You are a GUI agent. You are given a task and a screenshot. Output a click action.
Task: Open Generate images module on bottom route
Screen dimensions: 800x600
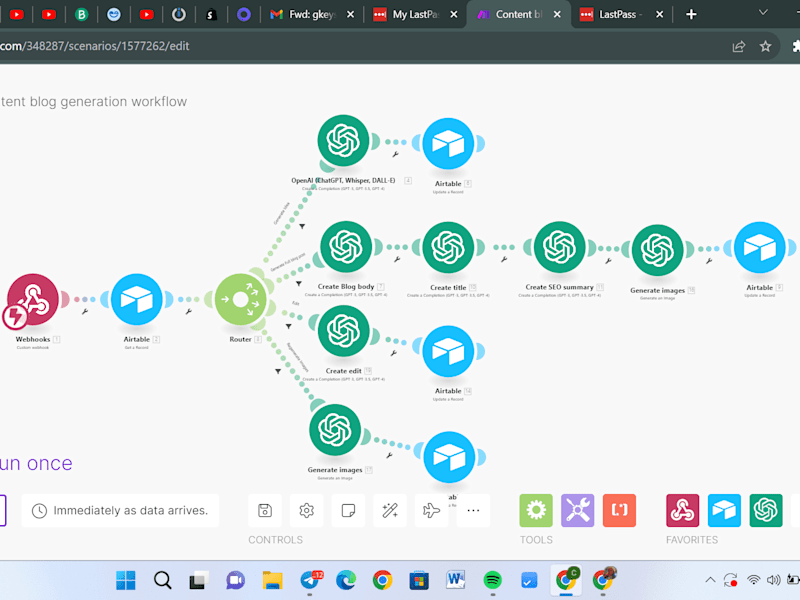(x=335, y=430)
